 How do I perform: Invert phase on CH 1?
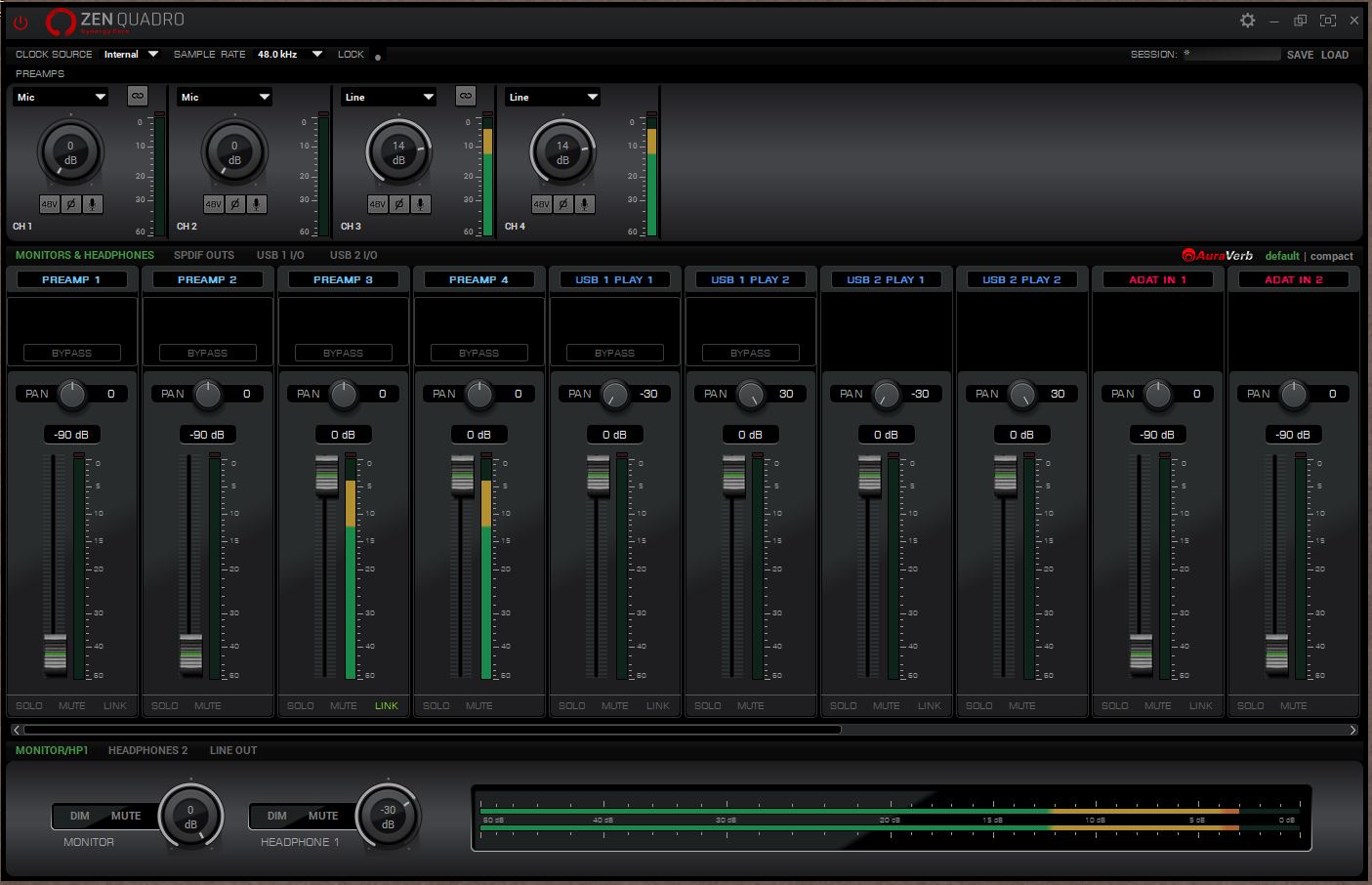(71, 204)
